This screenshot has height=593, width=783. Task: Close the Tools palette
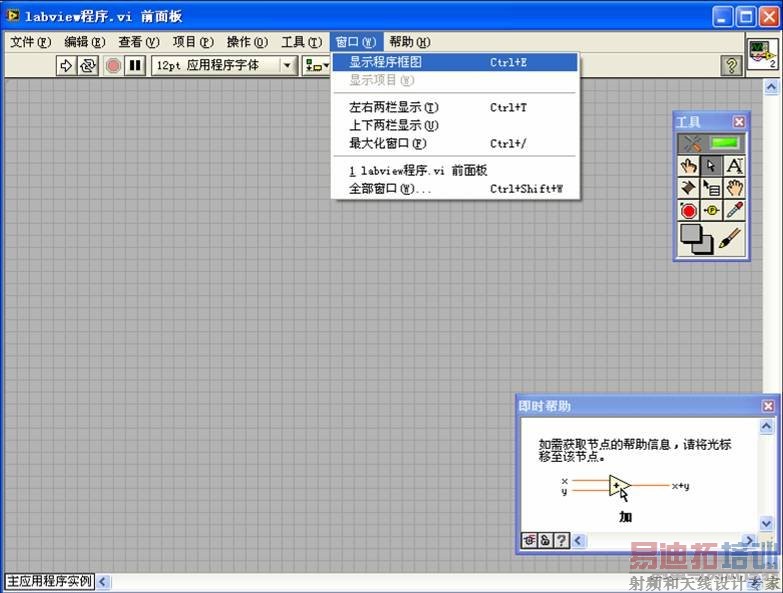pyautogui.click(x=739, y=122)
